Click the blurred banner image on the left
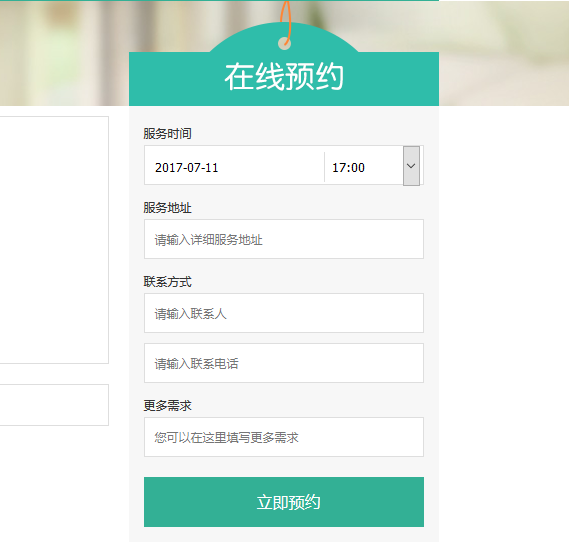This screenshot has width=569, height=557. tap(64, 53)
